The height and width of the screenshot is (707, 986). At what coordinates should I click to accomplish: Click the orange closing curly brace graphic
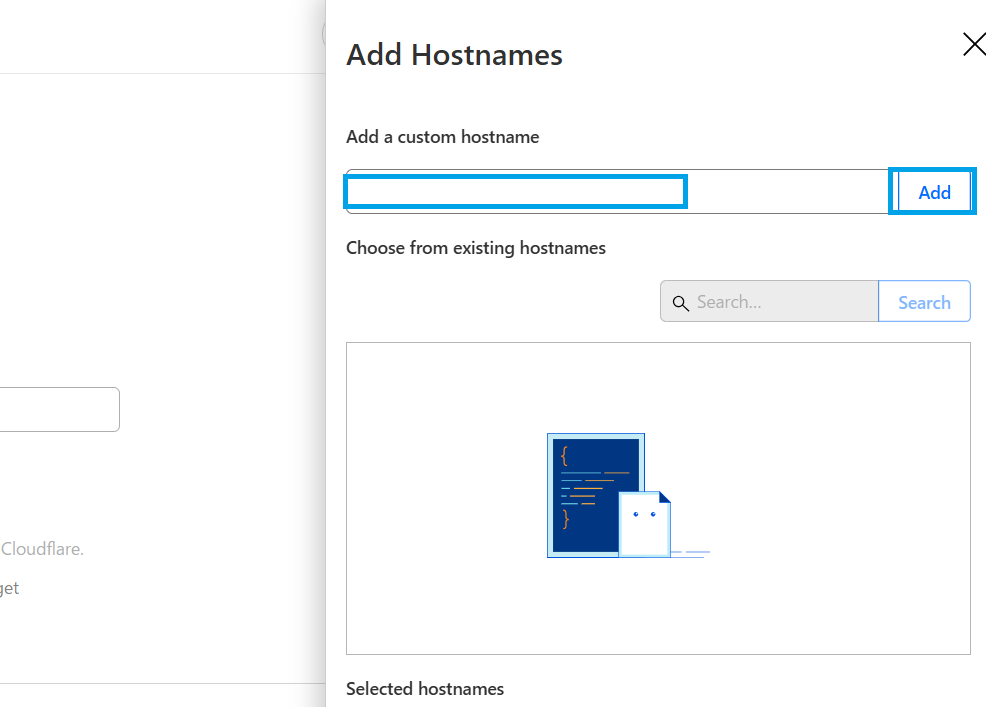pos(565,518)
